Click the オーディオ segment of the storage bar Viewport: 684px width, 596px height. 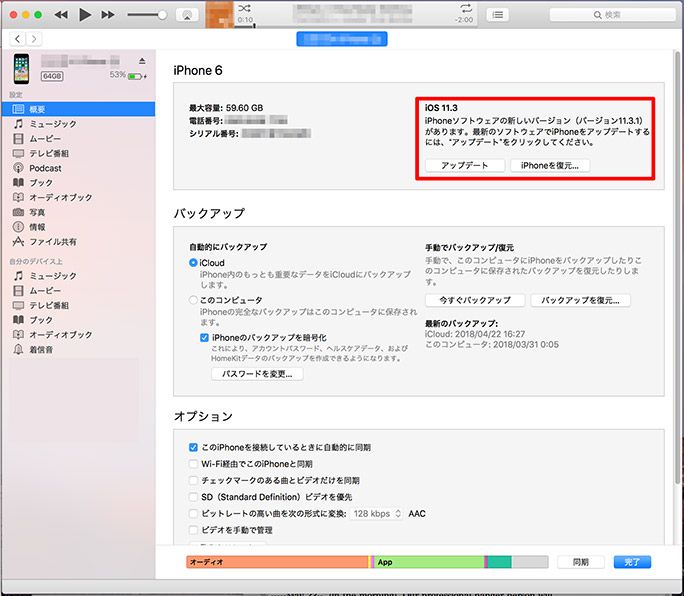[277, 562]
